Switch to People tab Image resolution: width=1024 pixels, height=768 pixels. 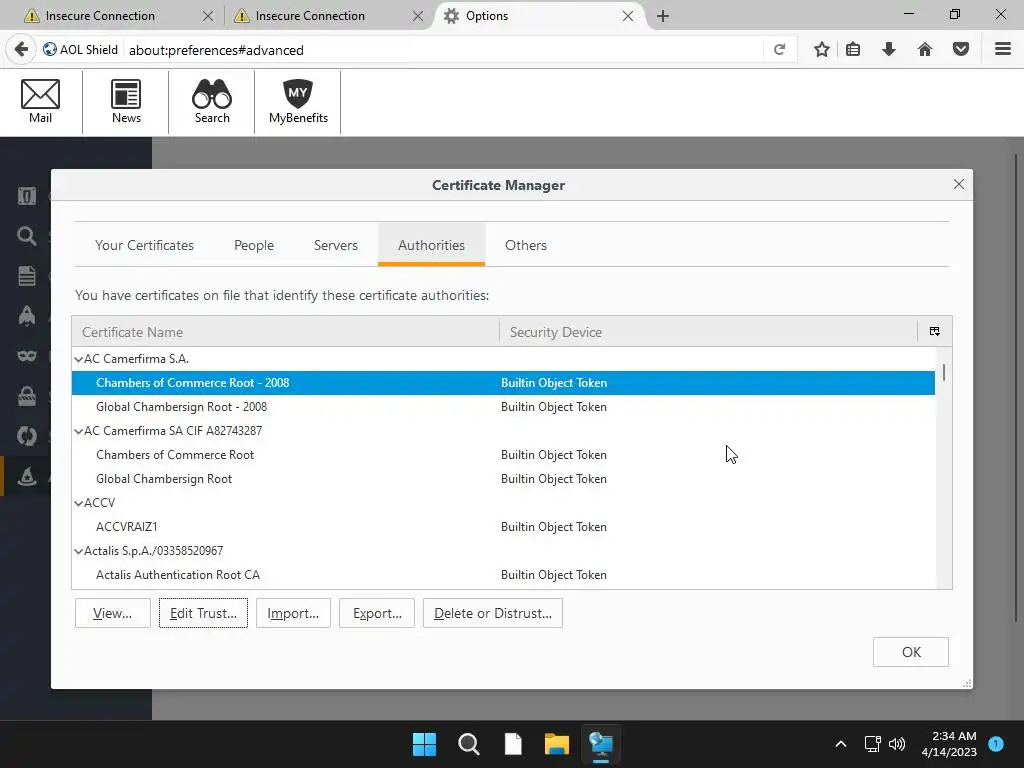pos(254,245)
